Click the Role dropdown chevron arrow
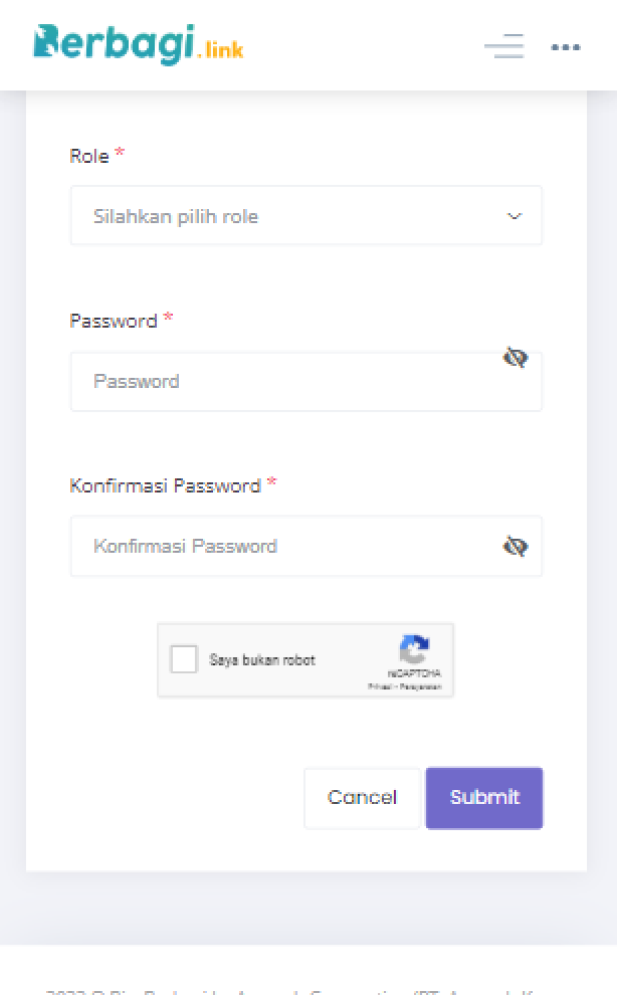Viewport: 617px width, 995px height. pos(514,216)
